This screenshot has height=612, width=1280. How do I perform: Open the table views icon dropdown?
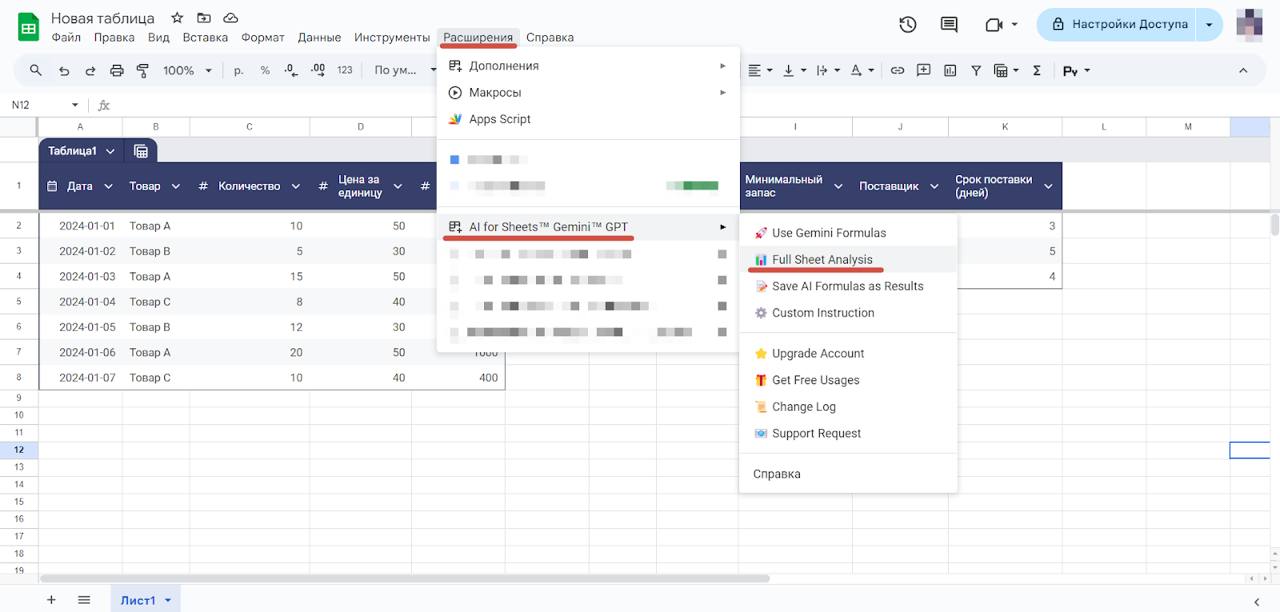point(1005,70)
